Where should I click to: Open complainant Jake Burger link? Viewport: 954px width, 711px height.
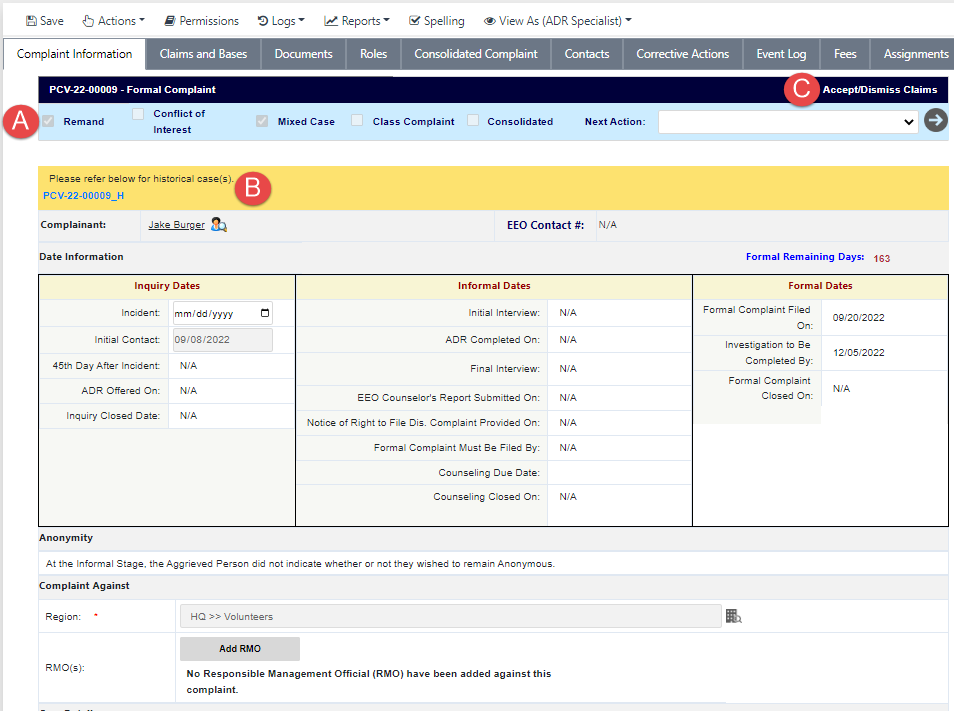[x=176, y=225]
